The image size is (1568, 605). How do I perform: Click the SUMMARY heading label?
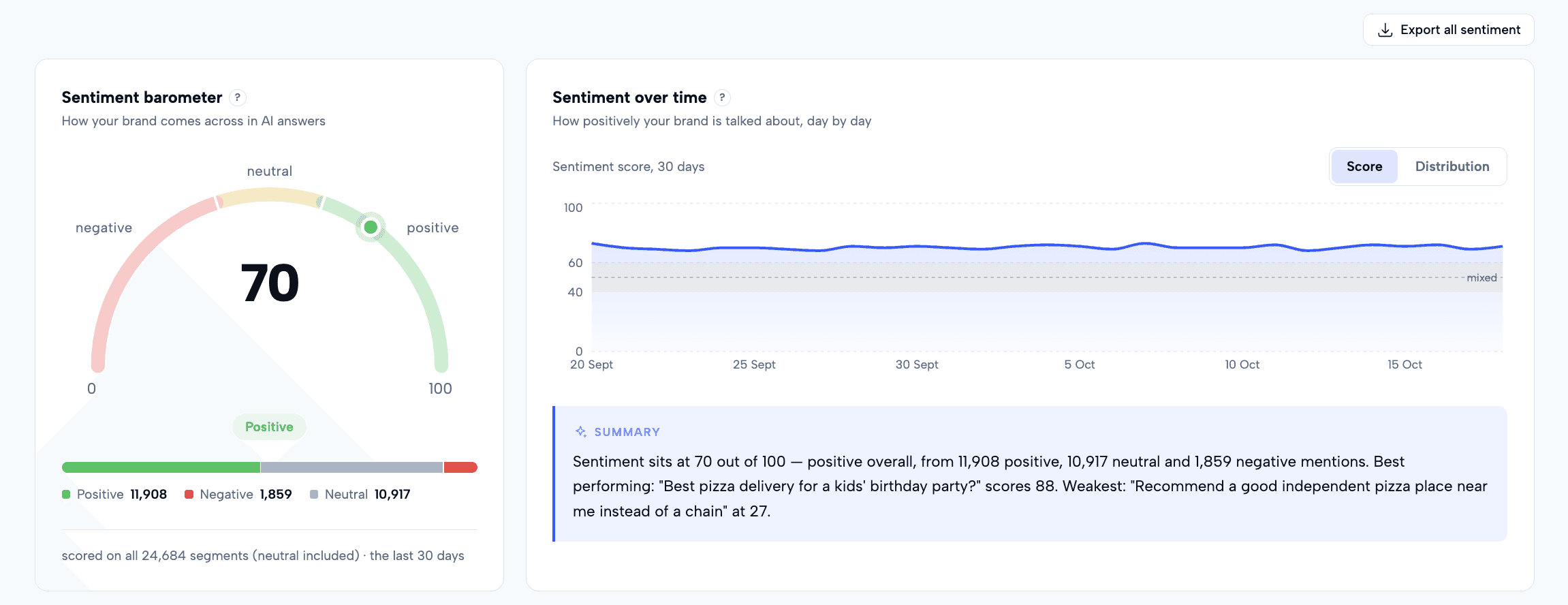click(627, 432)
